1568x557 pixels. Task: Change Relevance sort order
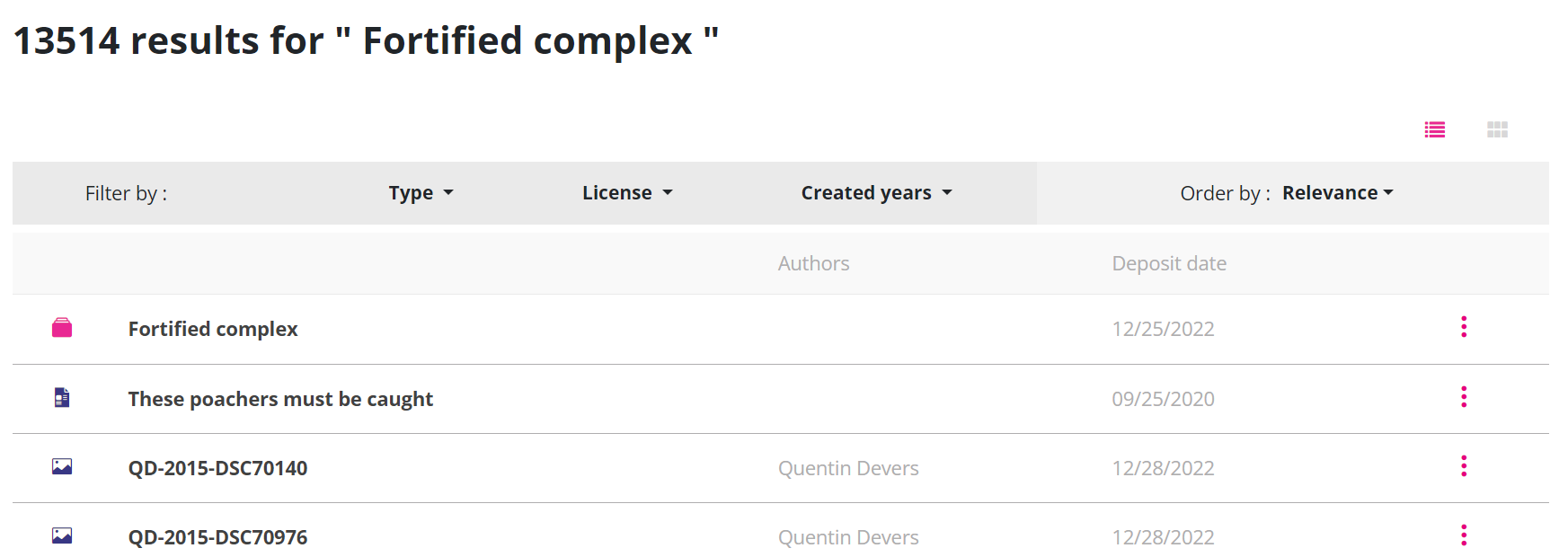click(x=1337, y=193)
